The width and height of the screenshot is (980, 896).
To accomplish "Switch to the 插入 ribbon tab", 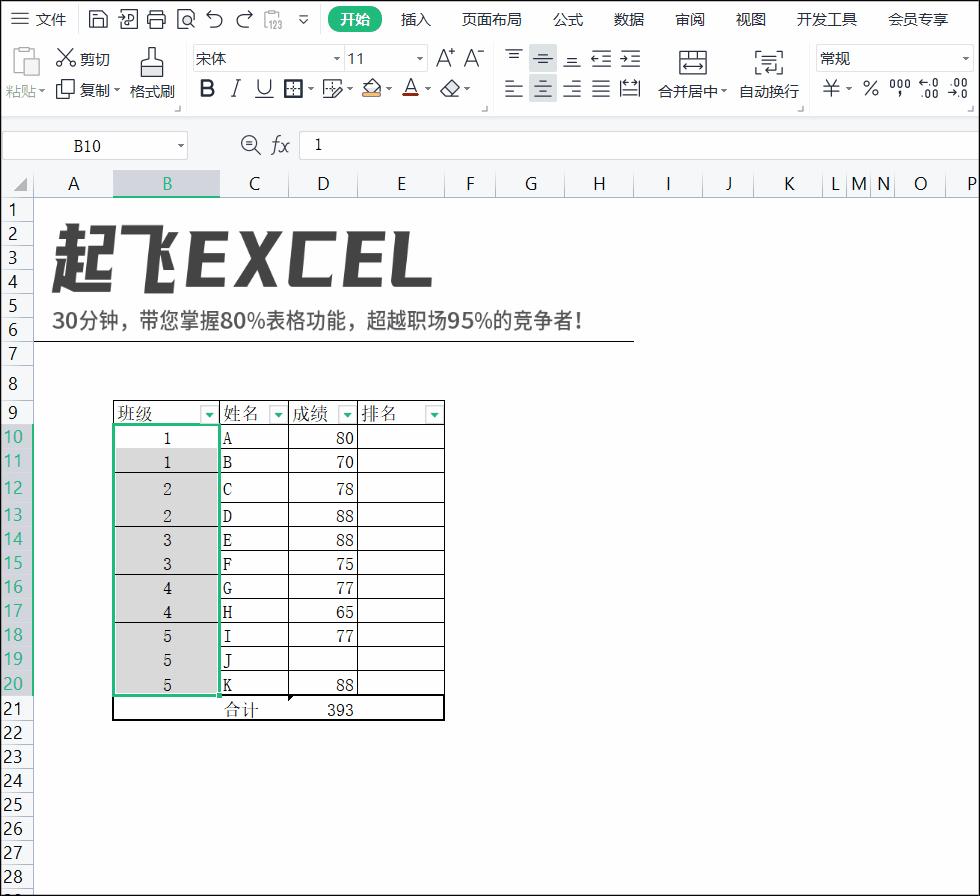I will (x=415, y=19).
